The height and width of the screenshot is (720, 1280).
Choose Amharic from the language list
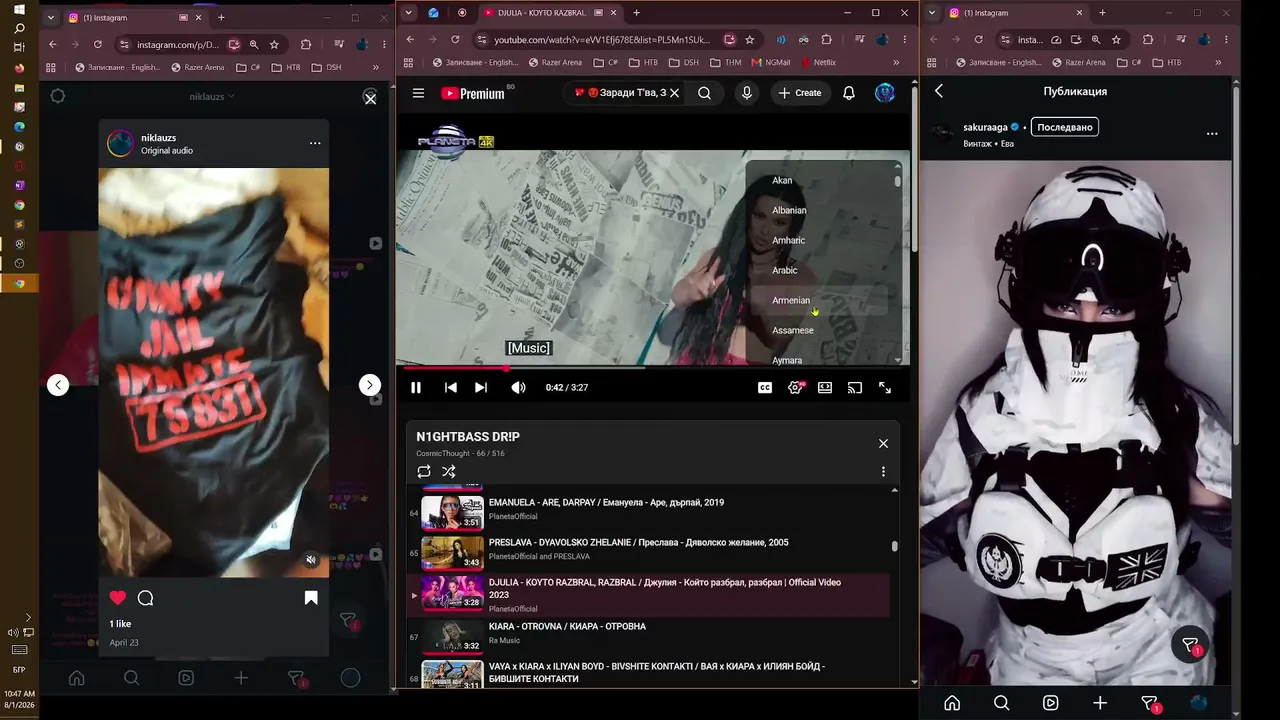pos(788,240)
